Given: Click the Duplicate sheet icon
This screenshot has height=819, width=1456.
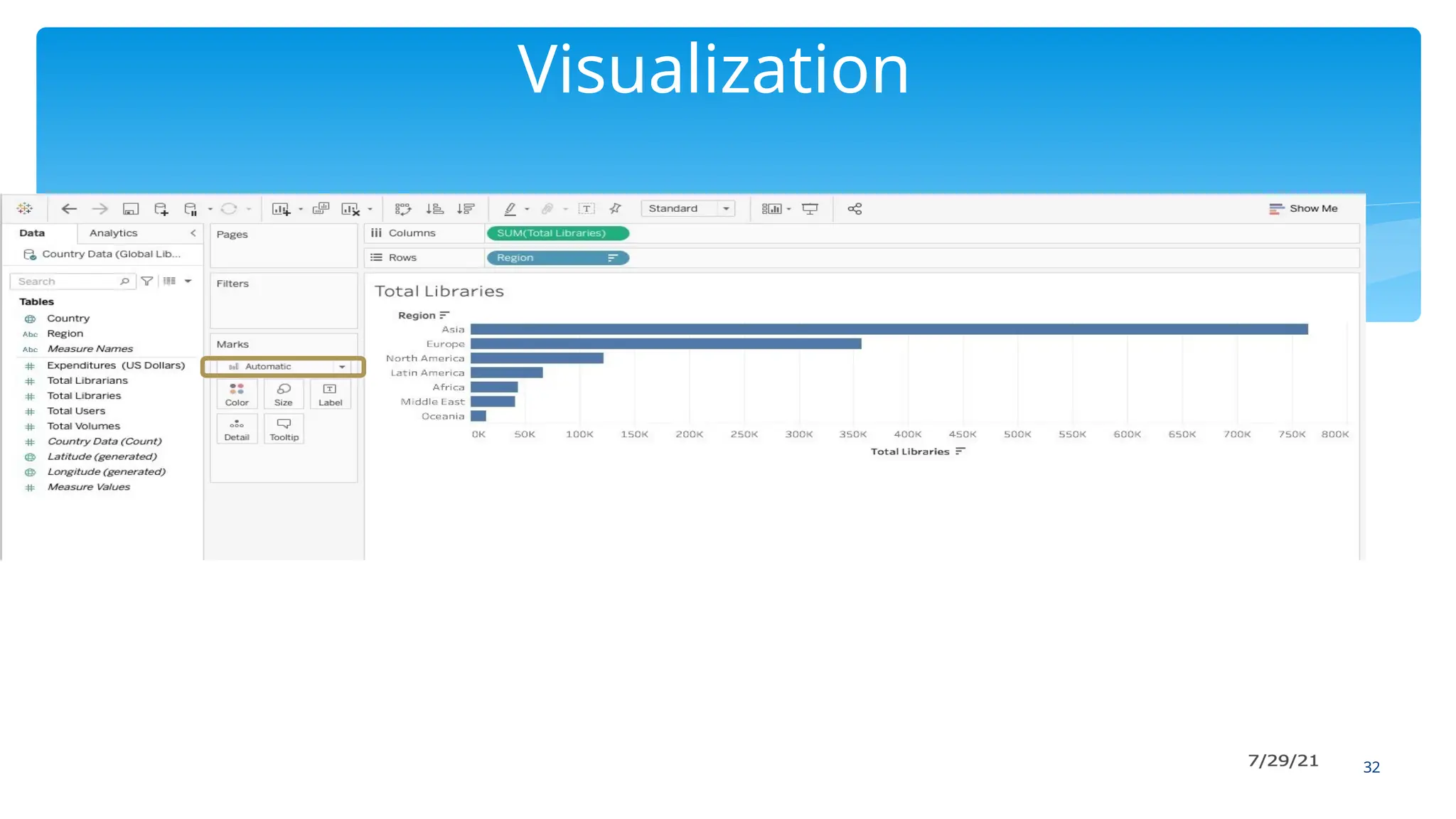Looking at the screenshot, I should coord(321,208).
